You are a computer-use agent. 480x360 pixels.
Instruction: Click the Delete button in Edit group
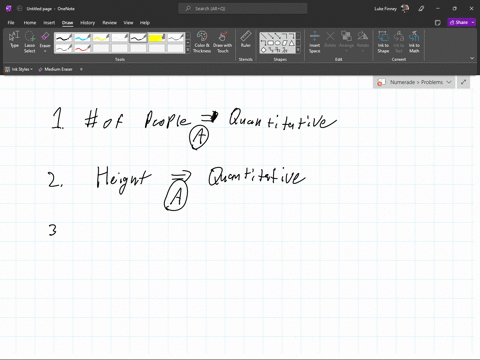pos(330,39)
